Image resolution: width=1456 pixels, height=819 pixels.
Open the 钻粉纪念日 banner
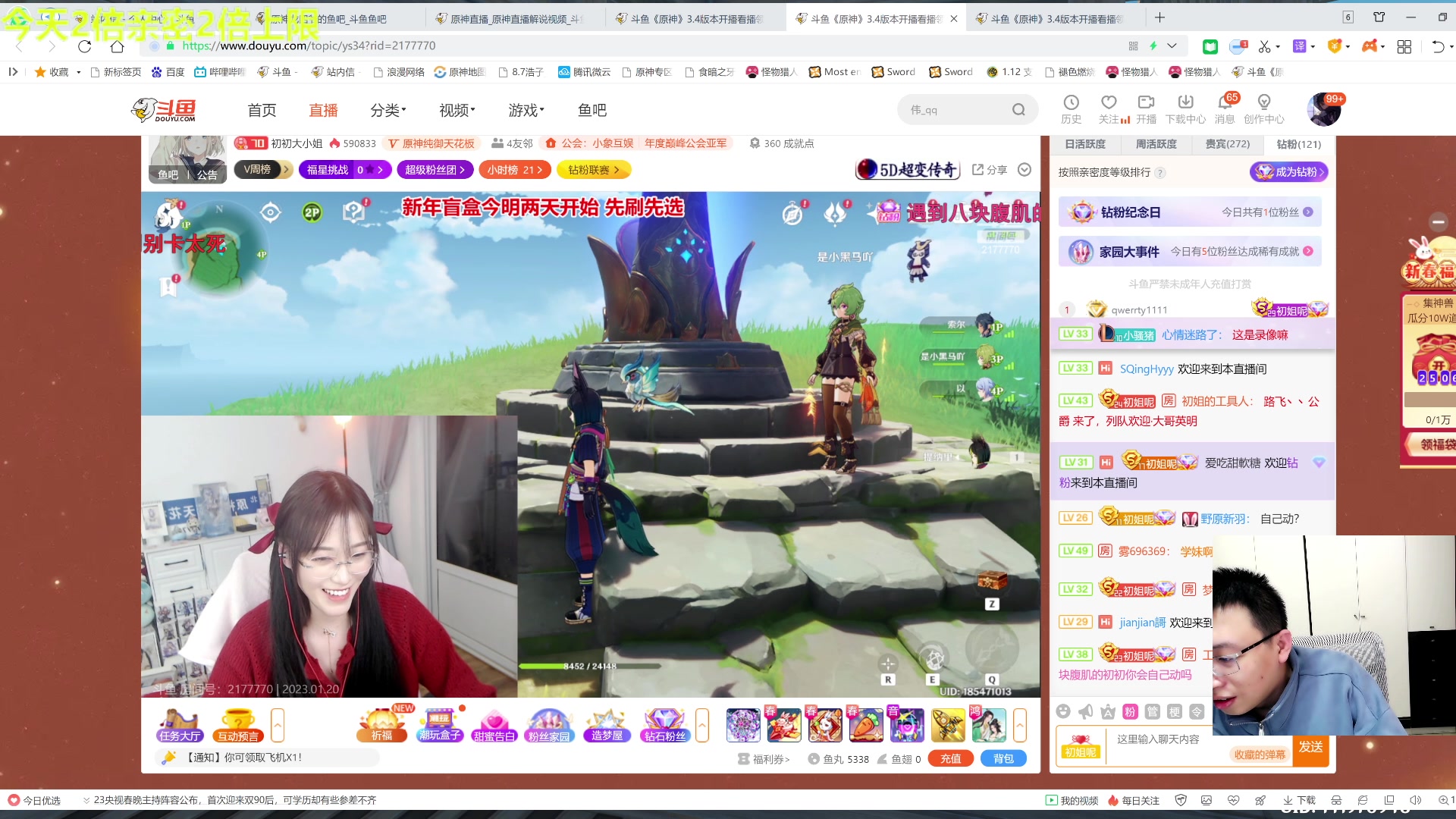click(x=1190, y=212)
